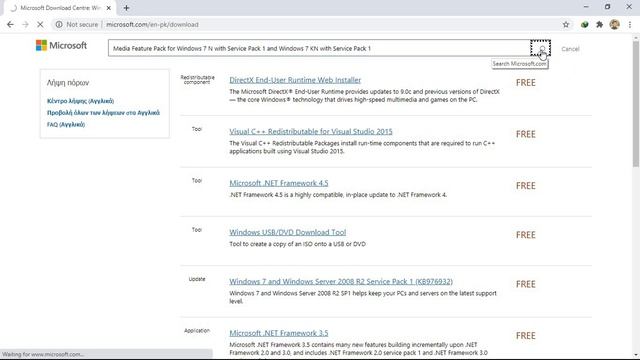Open Windows USB/DVD Download Tool link

[288, 232]
